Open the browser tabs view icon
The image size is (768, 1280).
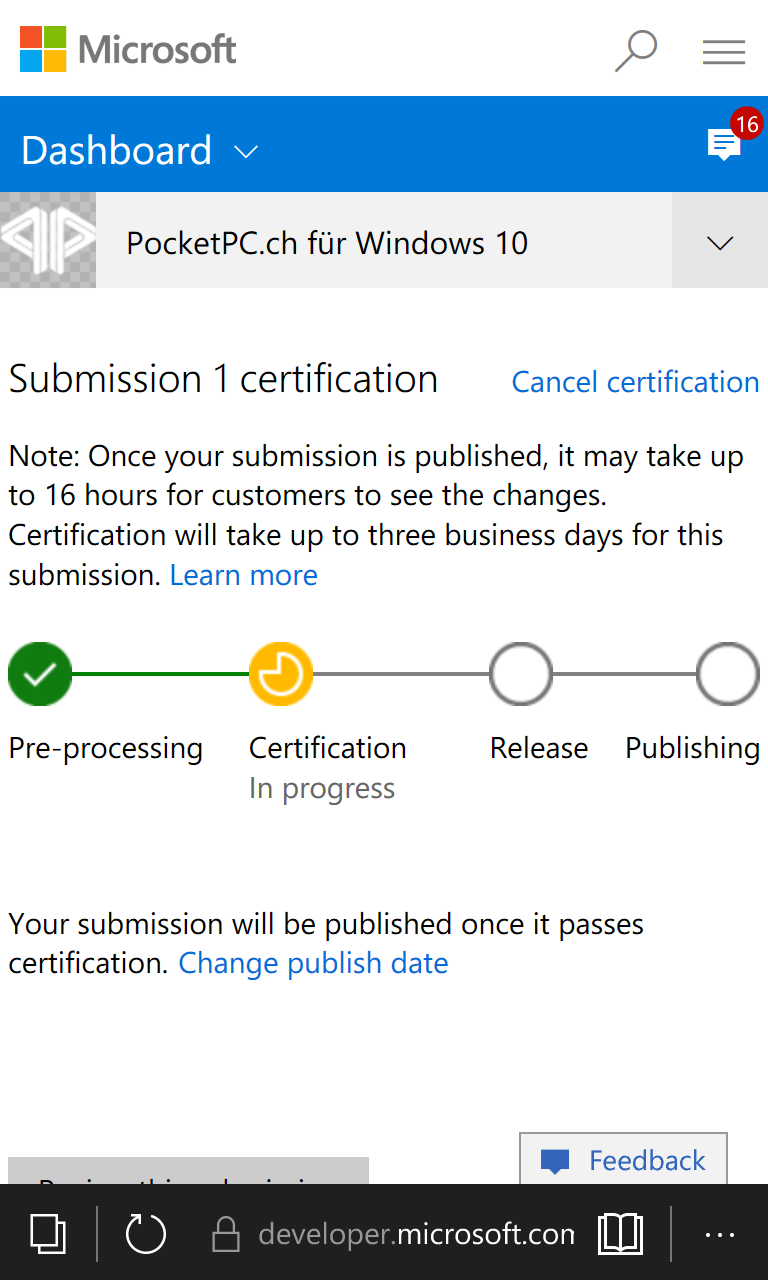point(47,1234)
